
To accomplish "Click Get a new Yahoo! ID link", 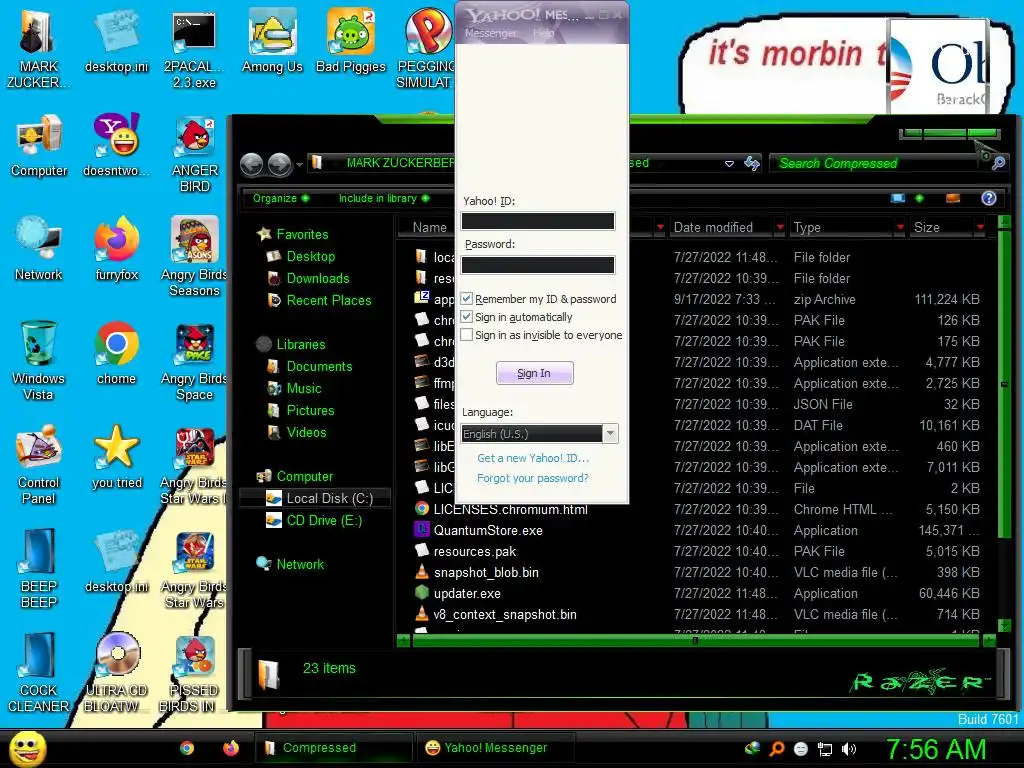I will [533, 458].
